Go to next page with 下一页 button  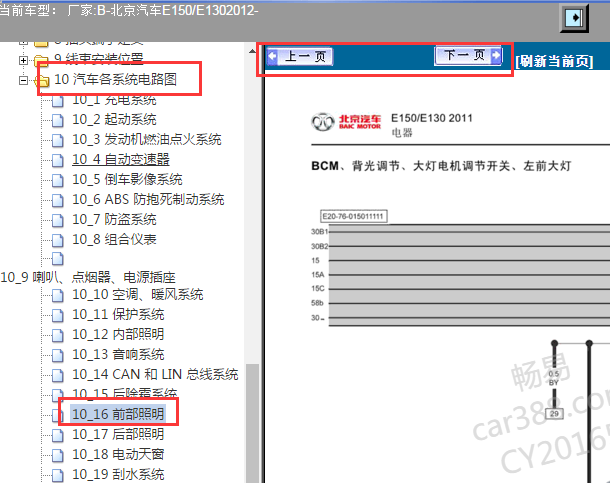468,56
